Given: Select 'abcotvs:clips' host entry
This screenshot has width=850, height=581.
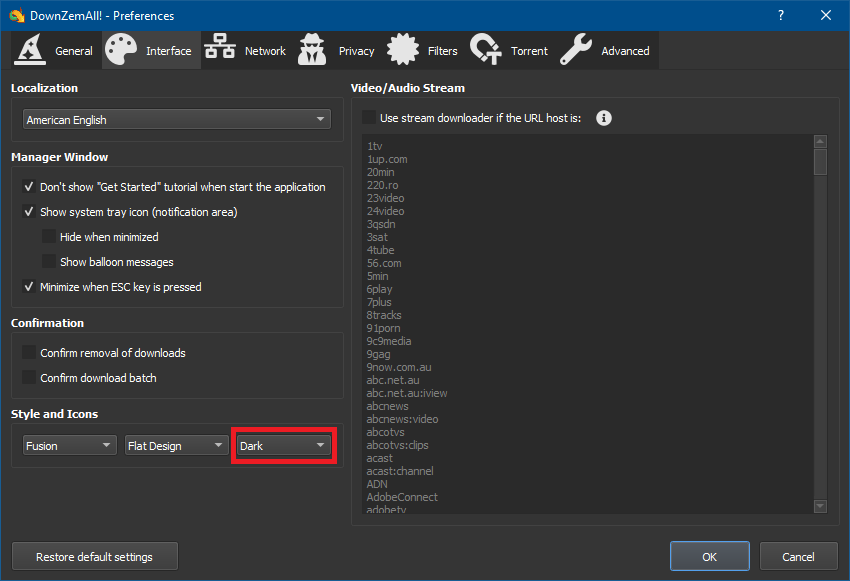Looking at the screenshot, I should pos(397,446).
